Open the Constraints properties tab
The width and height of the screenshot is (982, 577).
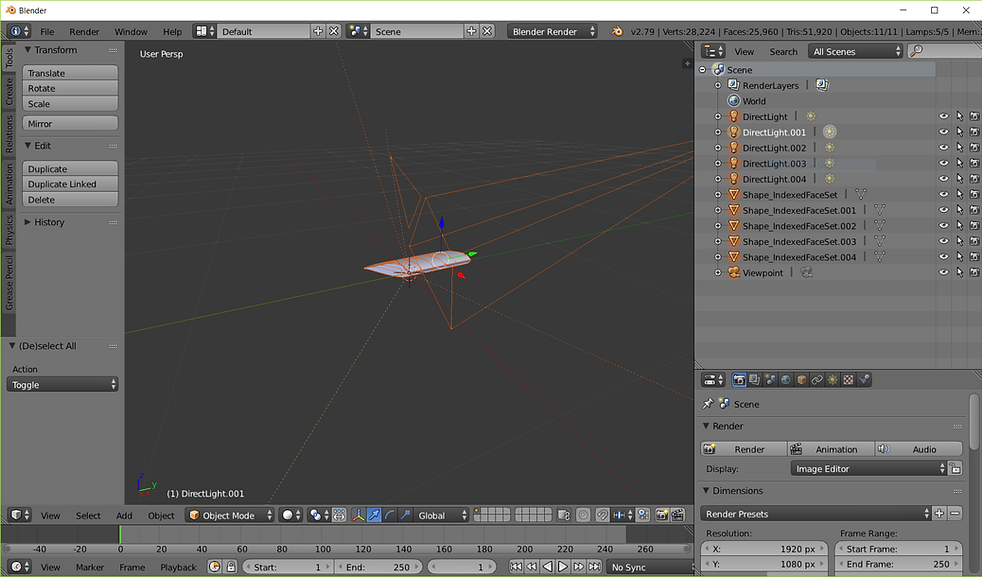817,380
